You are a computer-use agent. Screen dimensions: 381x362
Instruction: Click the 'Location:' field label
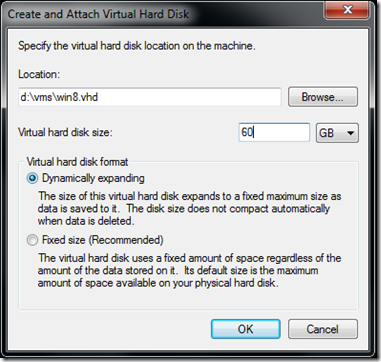click(39, 74)
